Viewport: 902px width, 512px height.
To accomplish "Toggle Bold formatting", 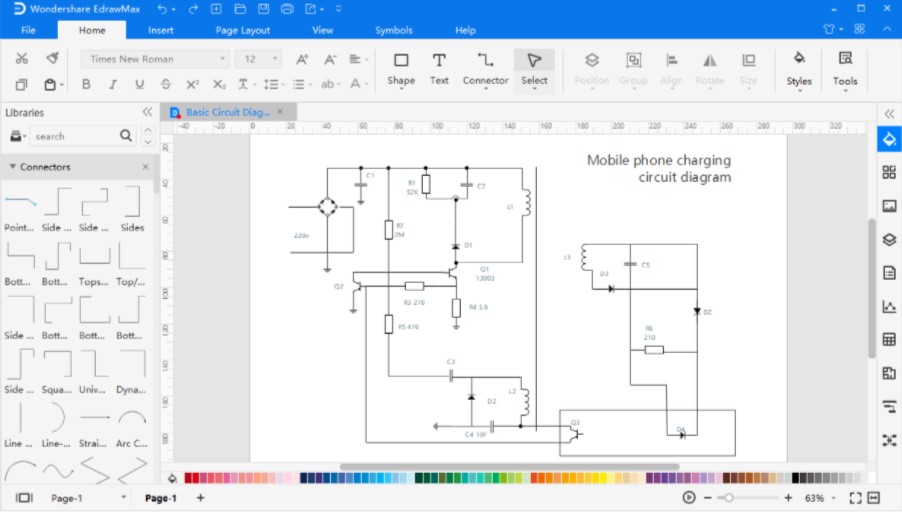I will click(86, 84).
